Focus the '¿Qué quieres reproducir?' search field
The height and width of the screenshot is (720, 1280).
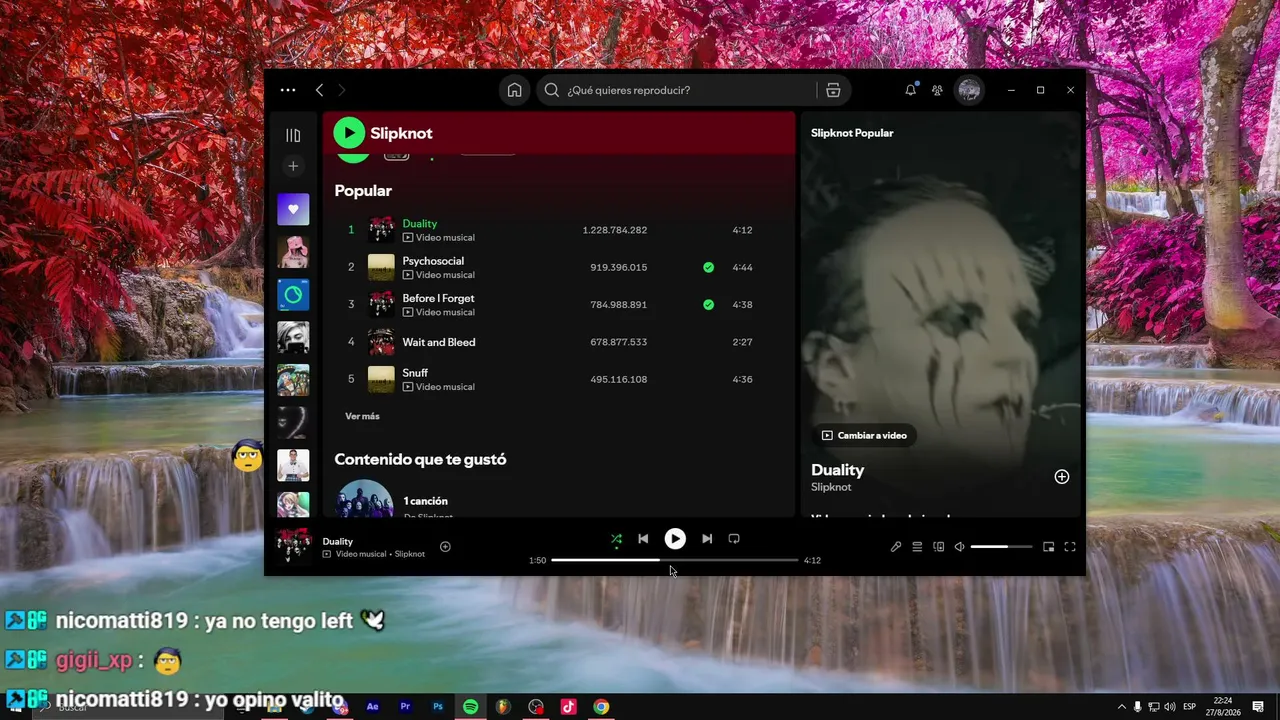(677, 90)
